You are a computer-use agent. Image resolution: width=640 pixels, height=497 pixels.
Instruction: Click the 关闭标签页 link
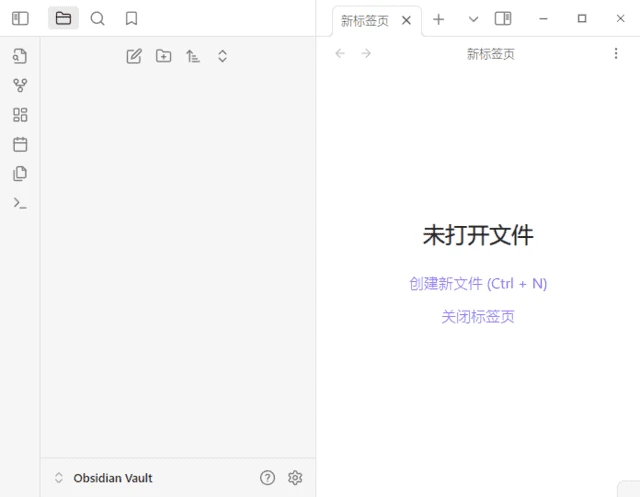tap(478, 317)
